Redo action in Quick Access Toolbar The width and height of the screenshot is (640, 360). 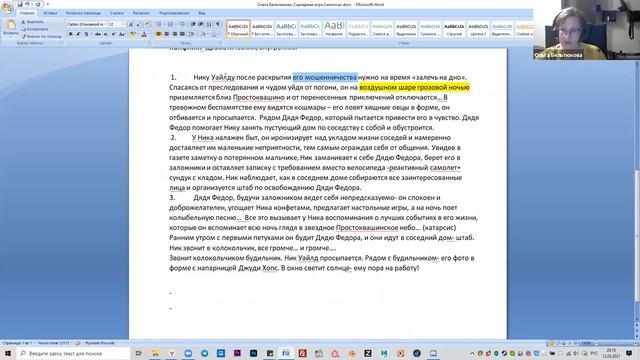pyautogui.click(x=39, y=4)
